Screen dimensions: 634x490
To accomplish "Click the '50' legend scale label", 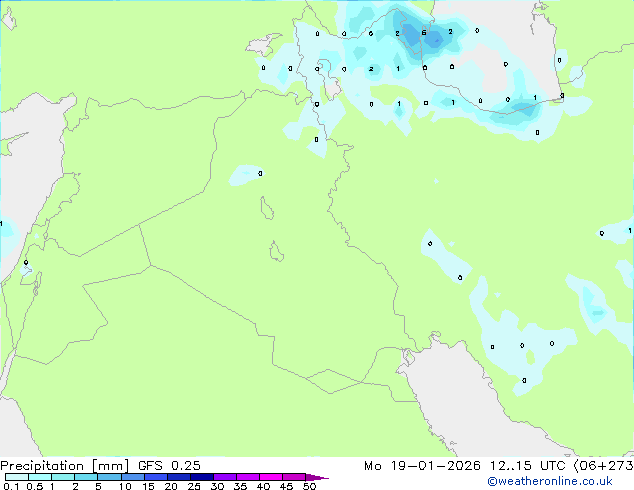I will pos(309,486).
